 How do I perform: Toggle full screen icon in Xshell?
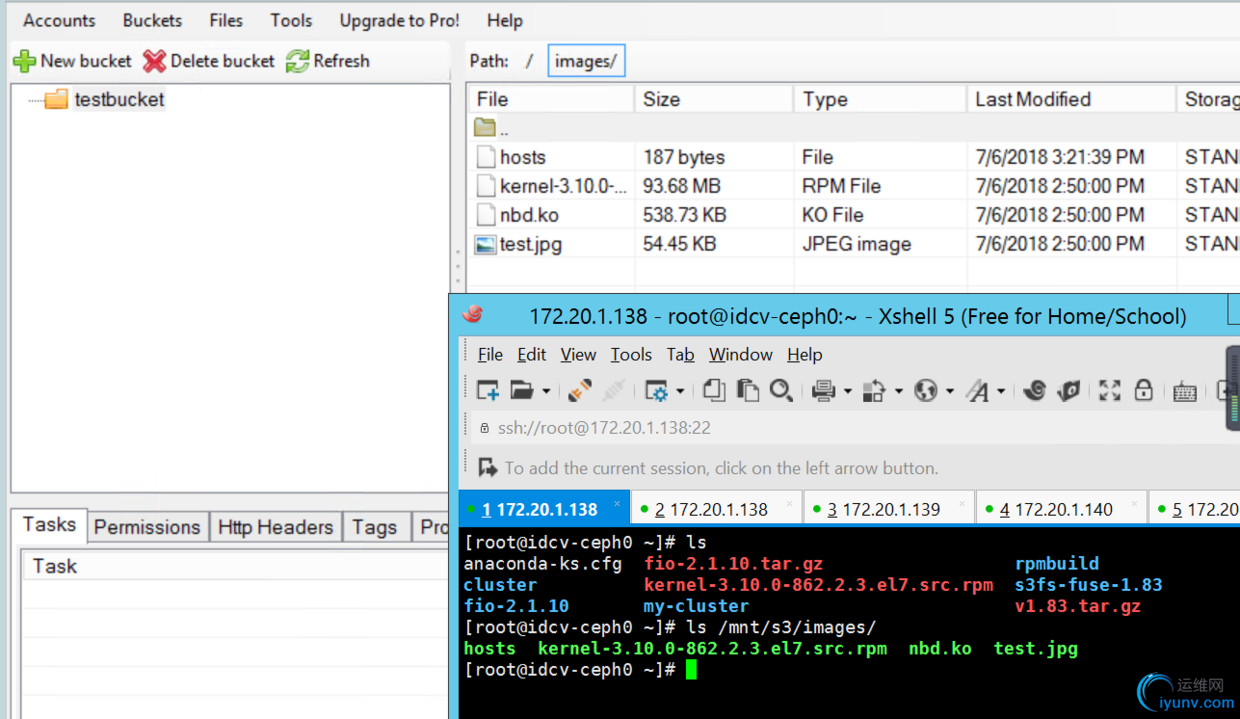pos(1110,391)
